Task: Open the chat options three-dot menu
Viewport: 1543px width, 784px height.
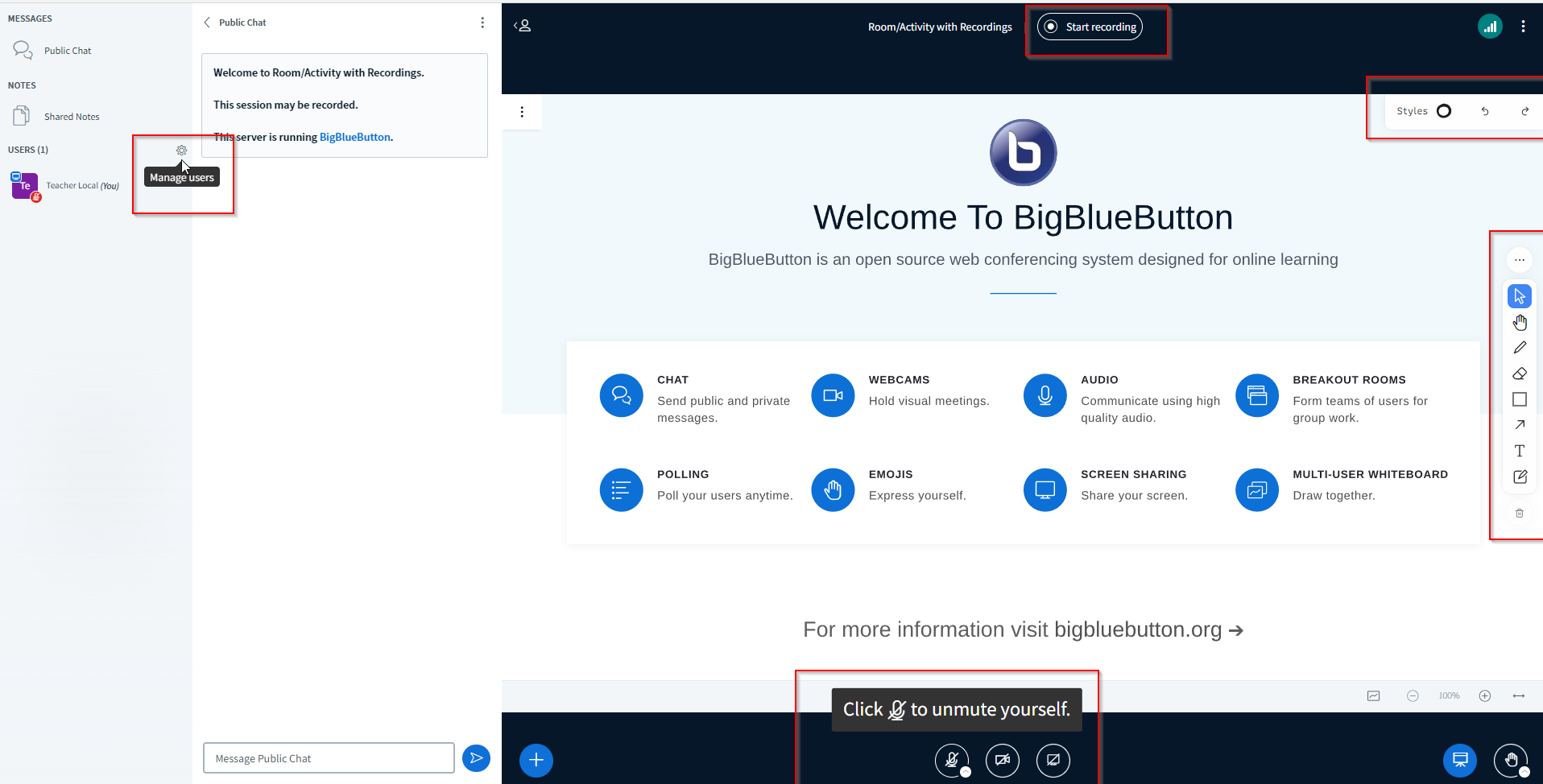Action: [x=482, y=23]
